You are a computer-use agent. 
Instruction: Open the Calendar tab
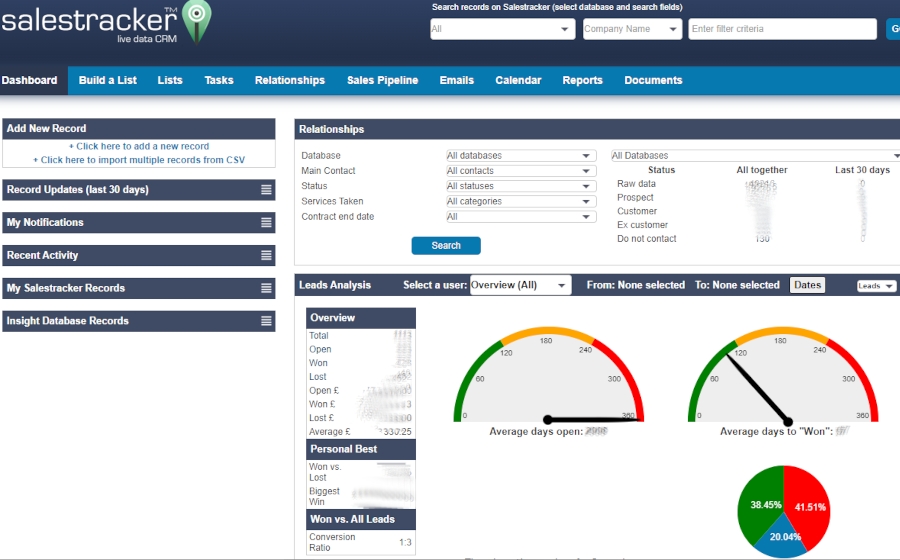tap(518, 80)
